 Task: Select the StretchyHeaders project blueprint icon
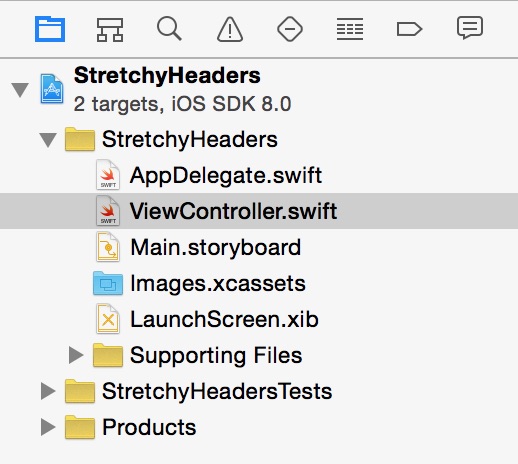[52, 89]
